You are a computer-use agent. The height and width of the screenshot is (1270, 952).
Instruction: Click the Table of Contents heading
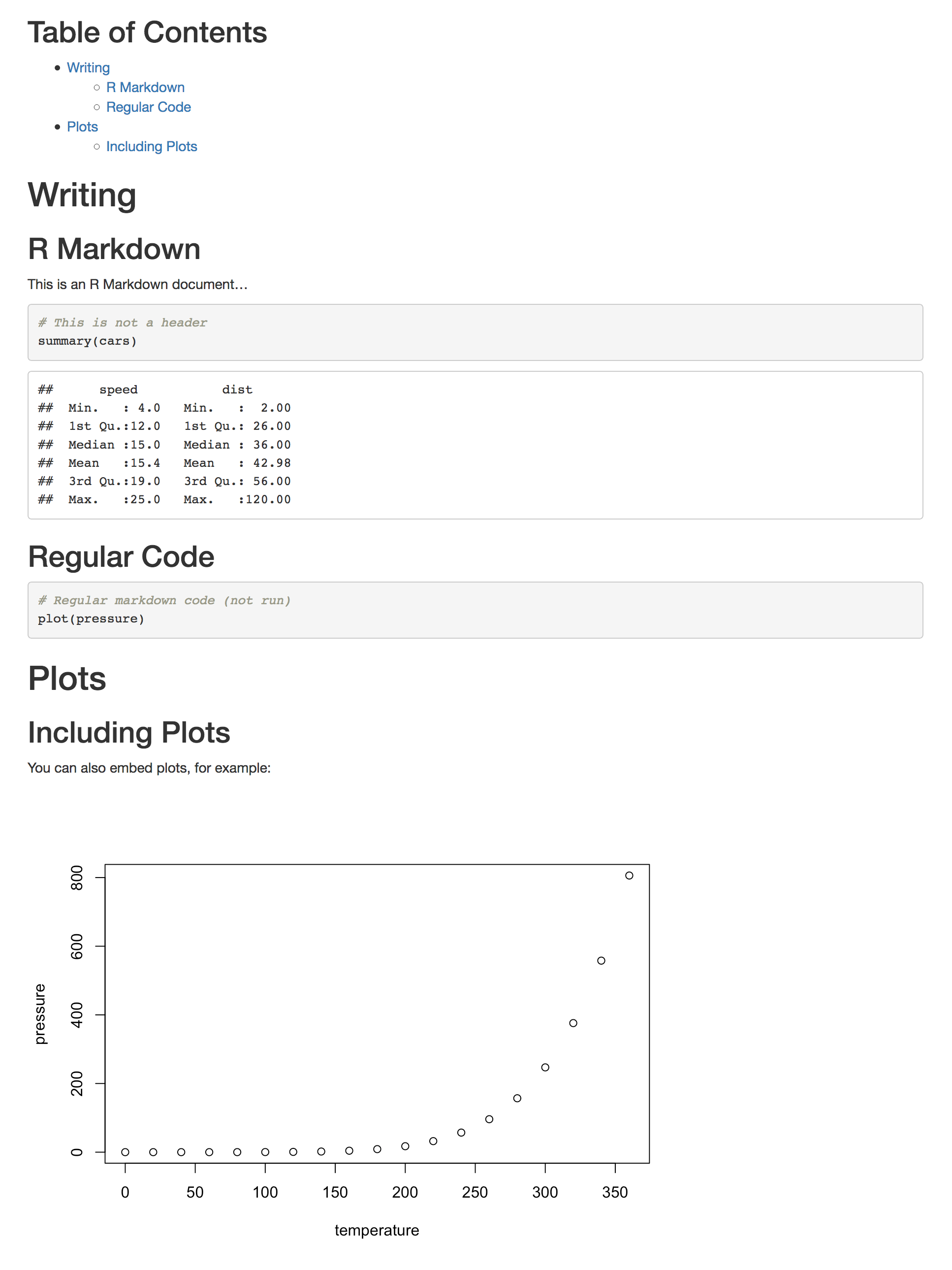pos(148,32)
